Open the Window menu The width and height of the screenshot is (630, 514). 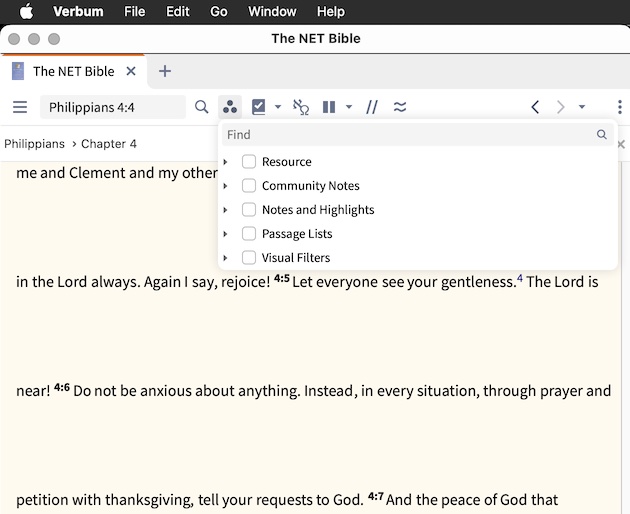(272, 11)
